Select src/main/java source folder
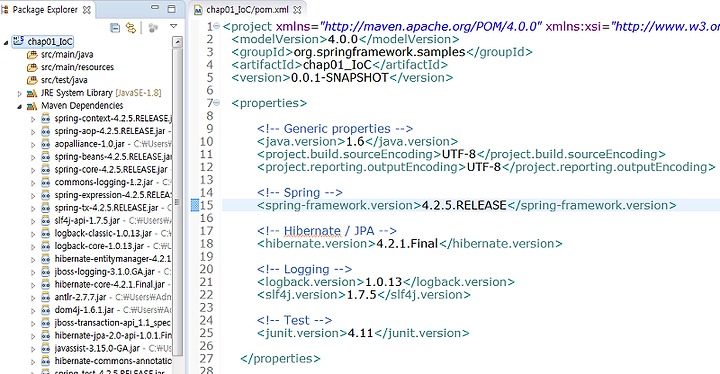The height and width of the screenshot is (374, 720). [67, 55]
